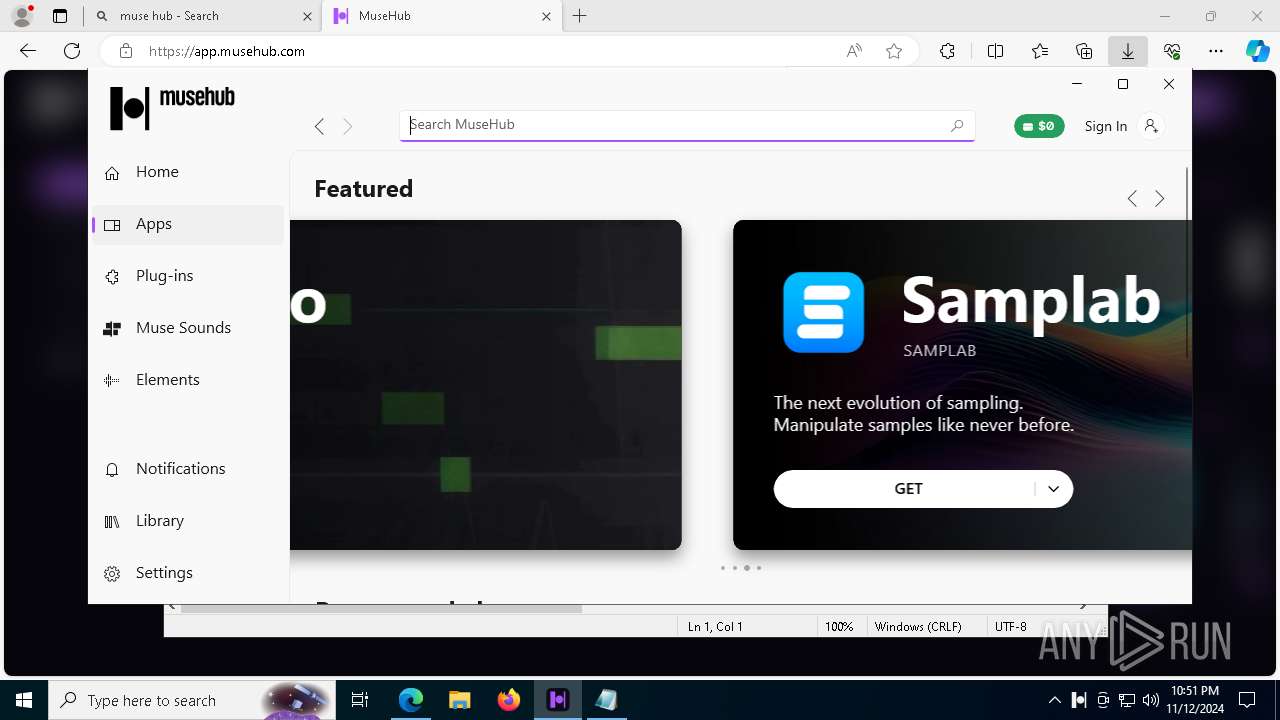Click the volume tray icon
1280x720 pixels.
1150,700
